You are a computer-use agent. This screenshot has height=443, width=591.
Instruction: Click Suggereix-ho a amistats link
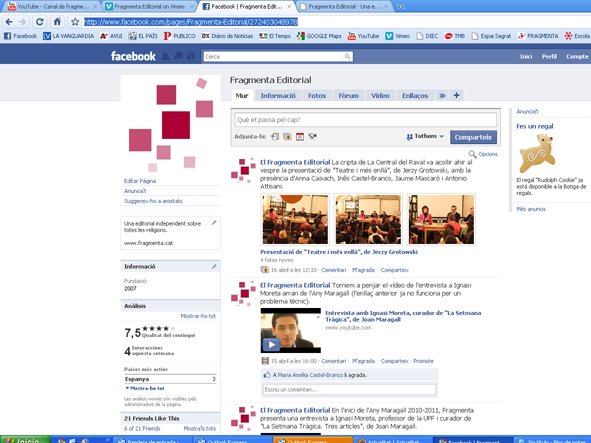click(x=153, y=201)
